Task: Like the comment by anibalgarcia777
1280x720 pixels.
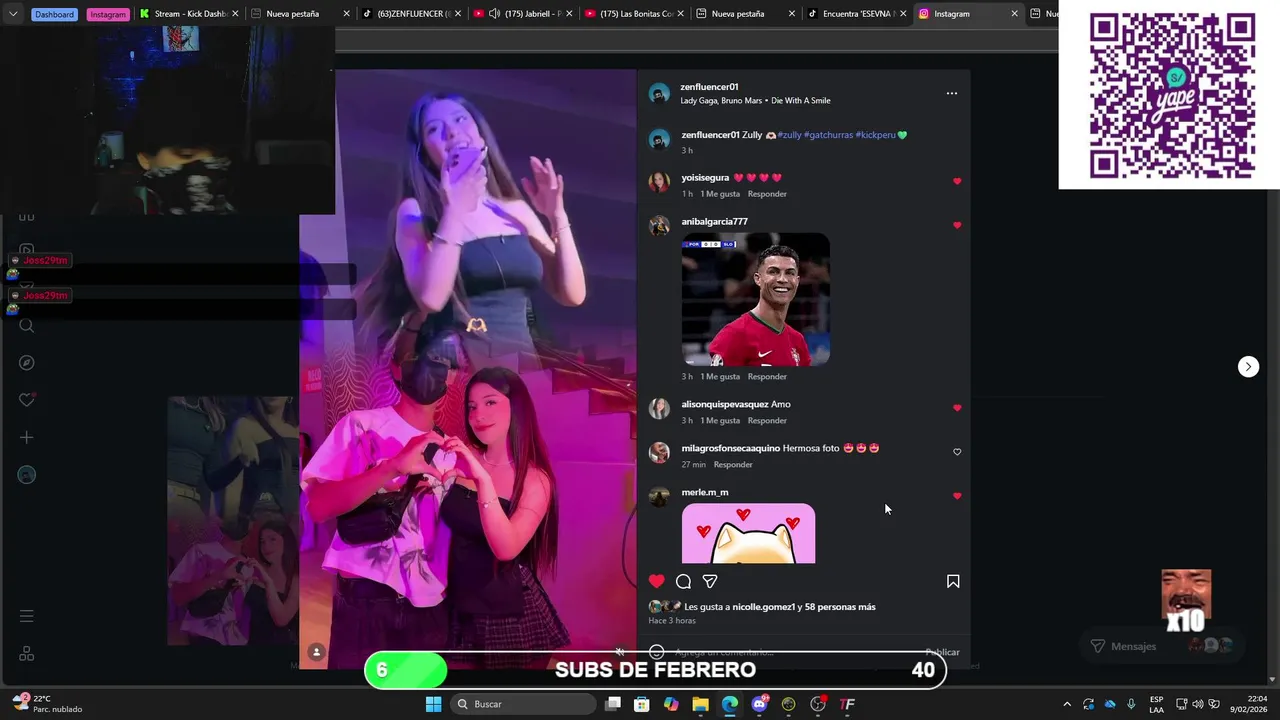Action: [x=957, y=226]
